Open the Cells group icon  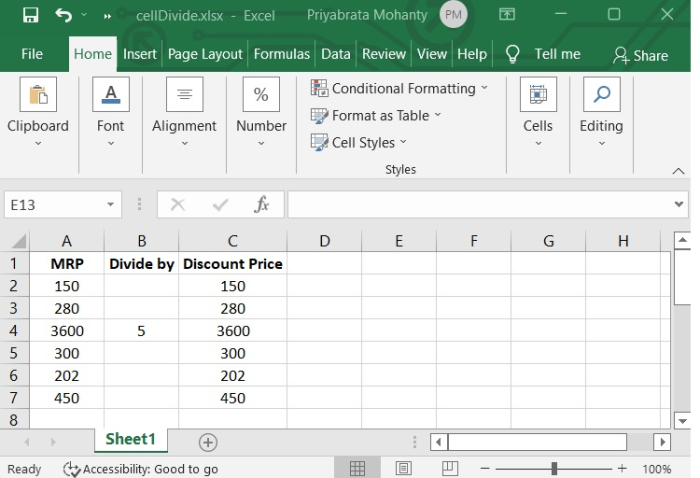point(538,96)
